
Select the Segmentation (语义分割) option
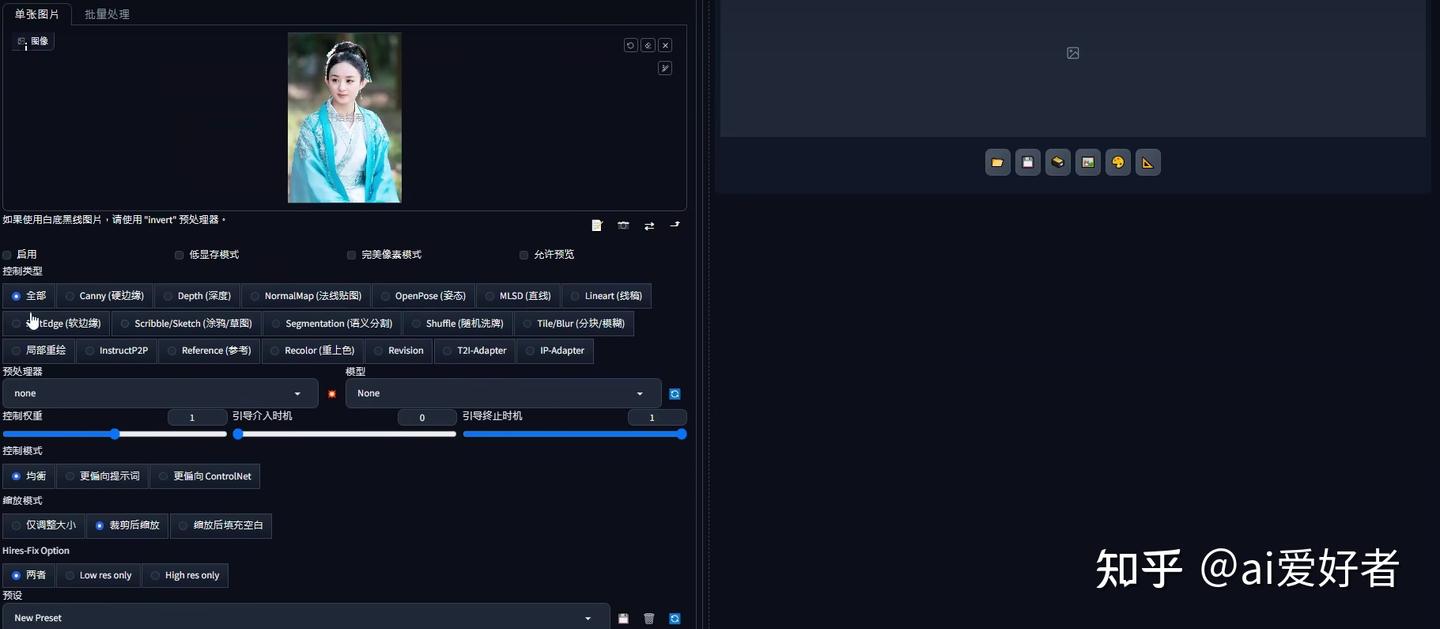click(x=332, y=324)
